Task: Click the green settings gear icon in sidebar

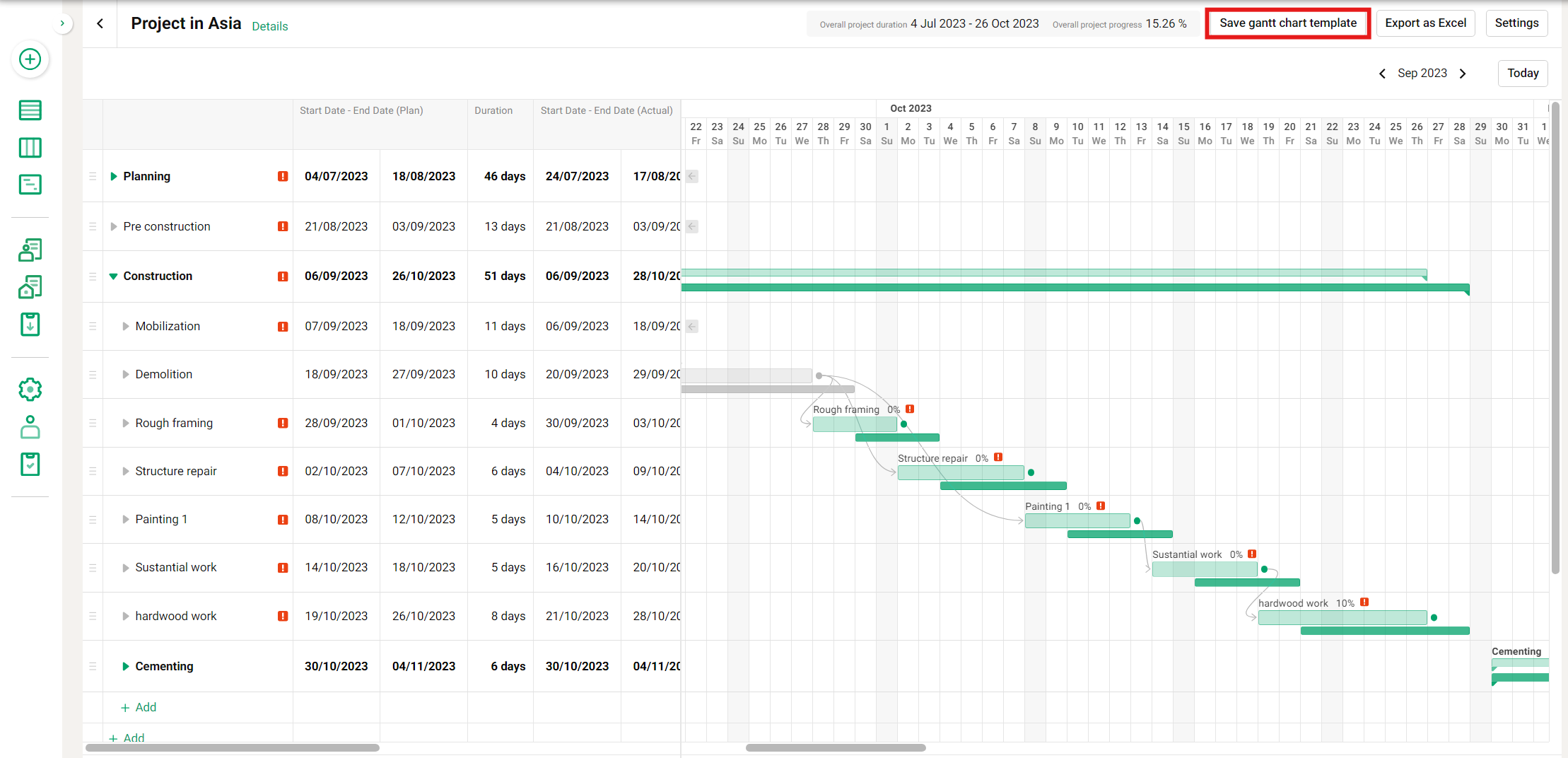Action: coord(30,390)
